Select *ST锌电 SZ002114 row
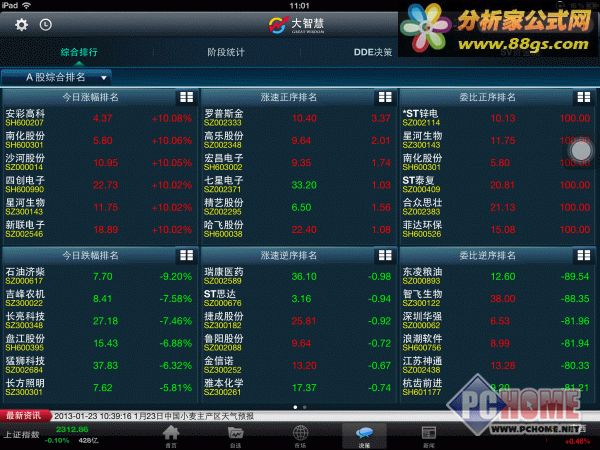 click(496, 118)
